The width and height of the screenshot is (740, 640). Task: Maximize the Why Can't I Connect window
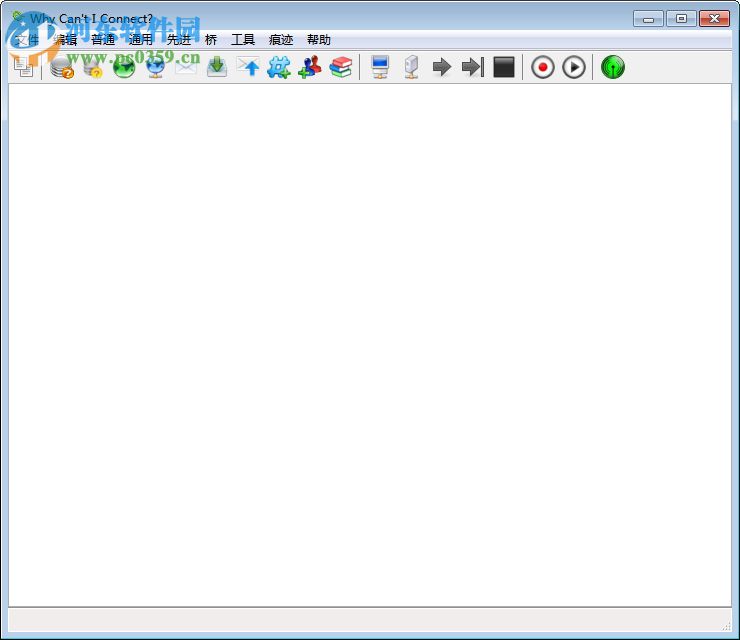coord(681,19)
